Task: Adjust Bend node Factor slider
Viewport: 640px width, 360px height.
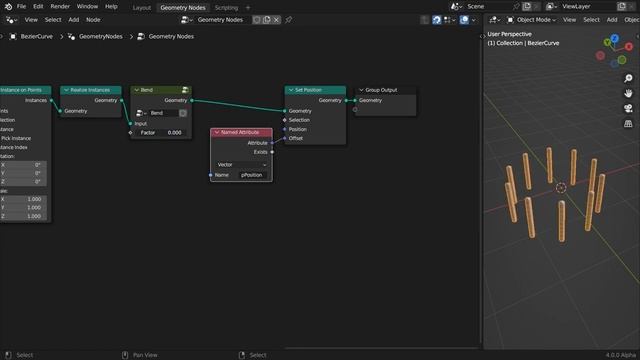Action: coord(160,133)
